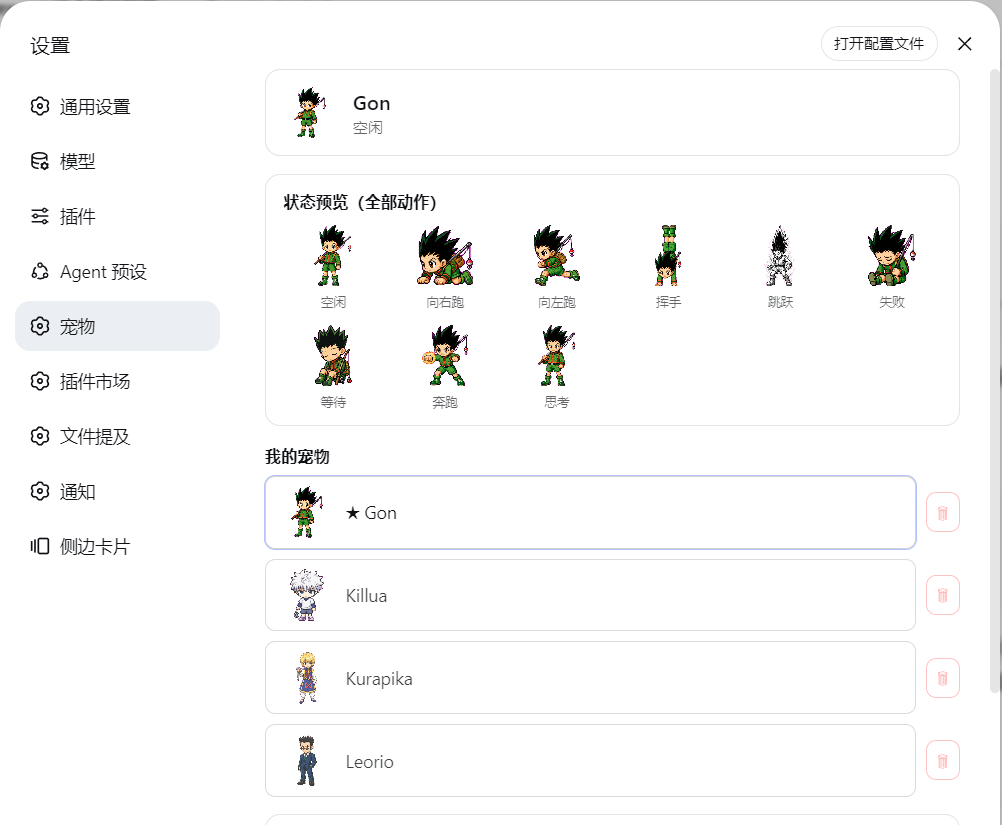Click the Kurapika sprite thumbnail in list

[307, 678]
